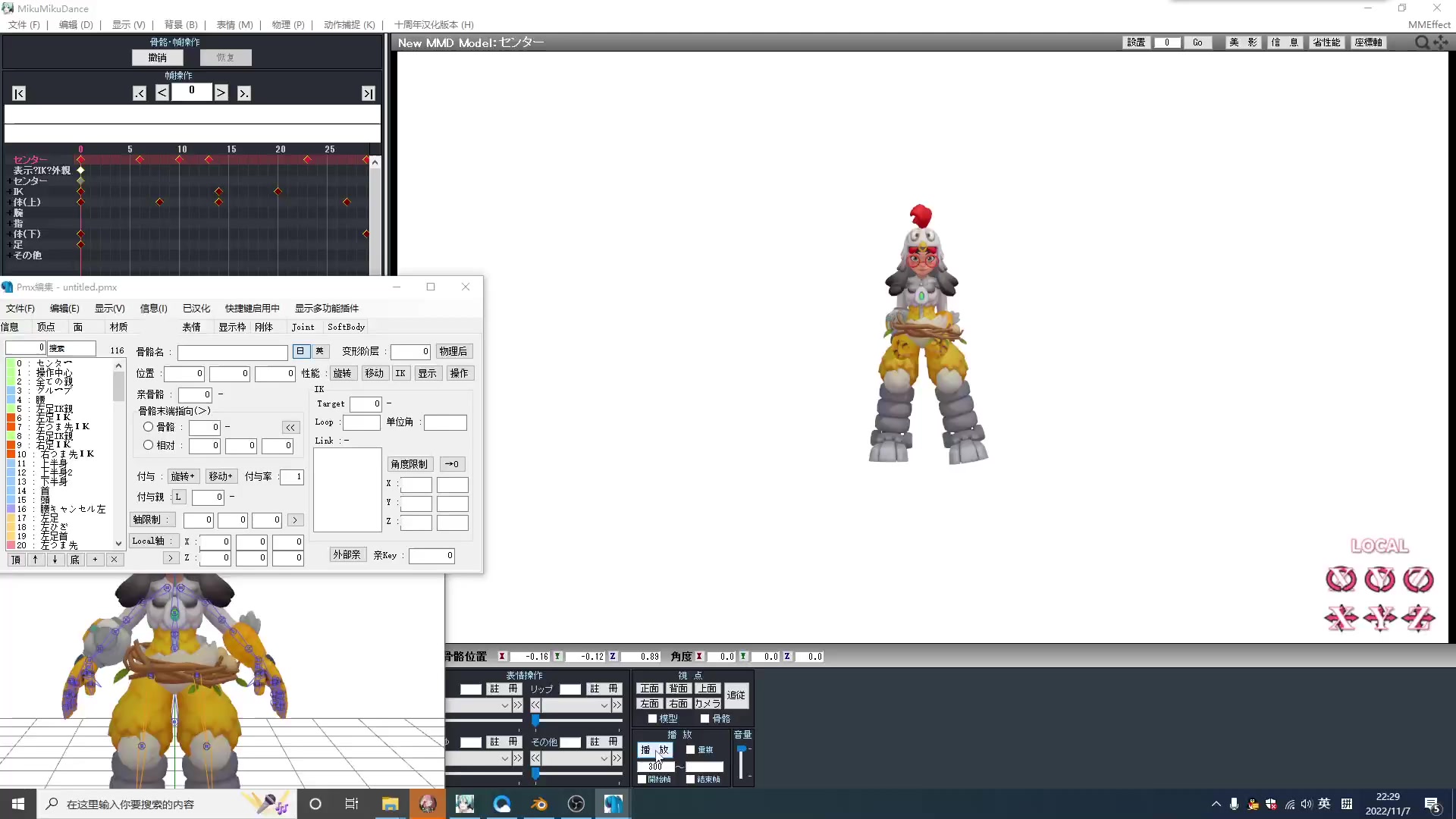
Task: Click the last LOCAL move axis icon
Action: [1418, 618]
